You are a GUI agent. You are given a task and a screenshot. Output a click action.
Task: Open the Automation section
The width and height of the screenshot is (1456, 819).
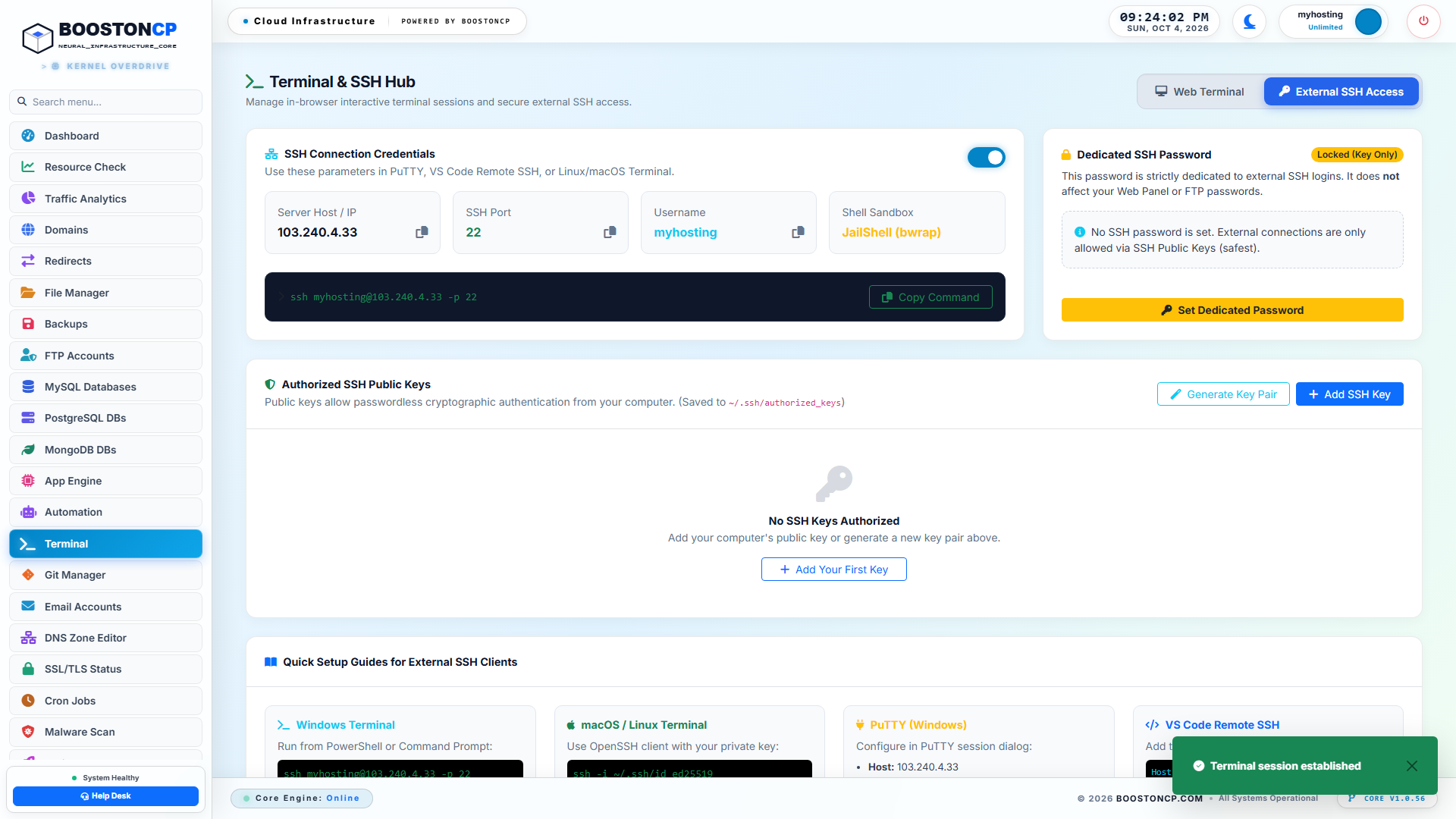(x=105, y=512)
